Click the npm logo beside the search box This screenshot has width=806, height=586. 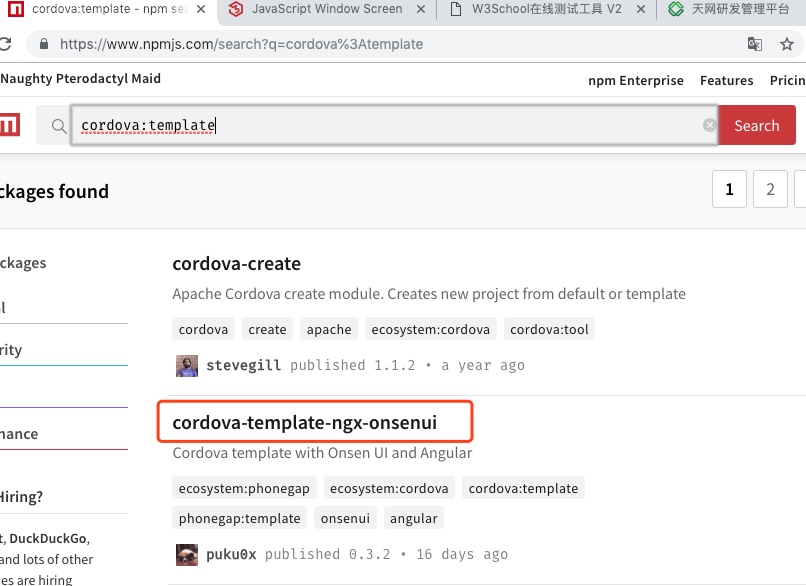point(10,124)
